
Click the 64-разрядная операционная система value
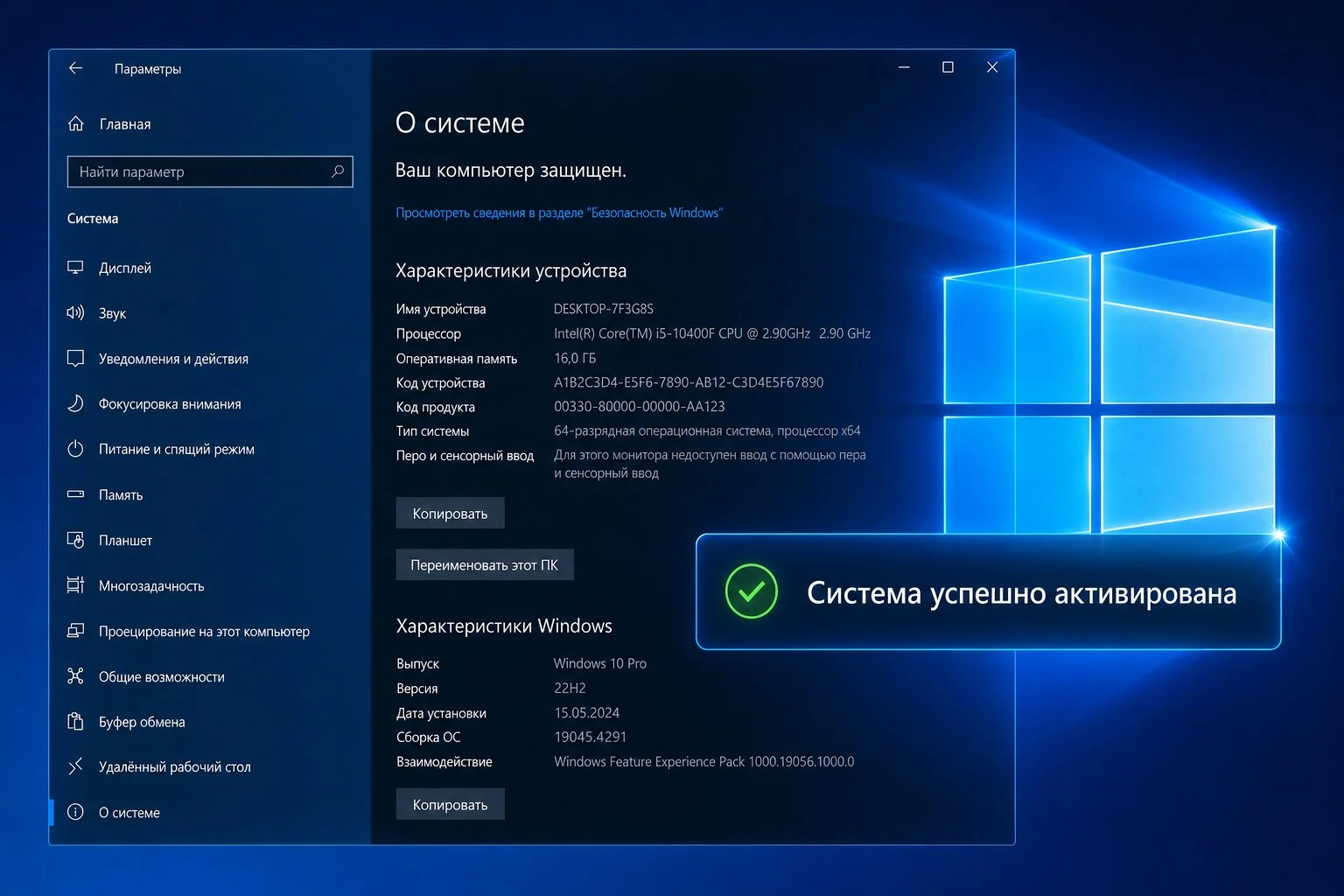707,430
